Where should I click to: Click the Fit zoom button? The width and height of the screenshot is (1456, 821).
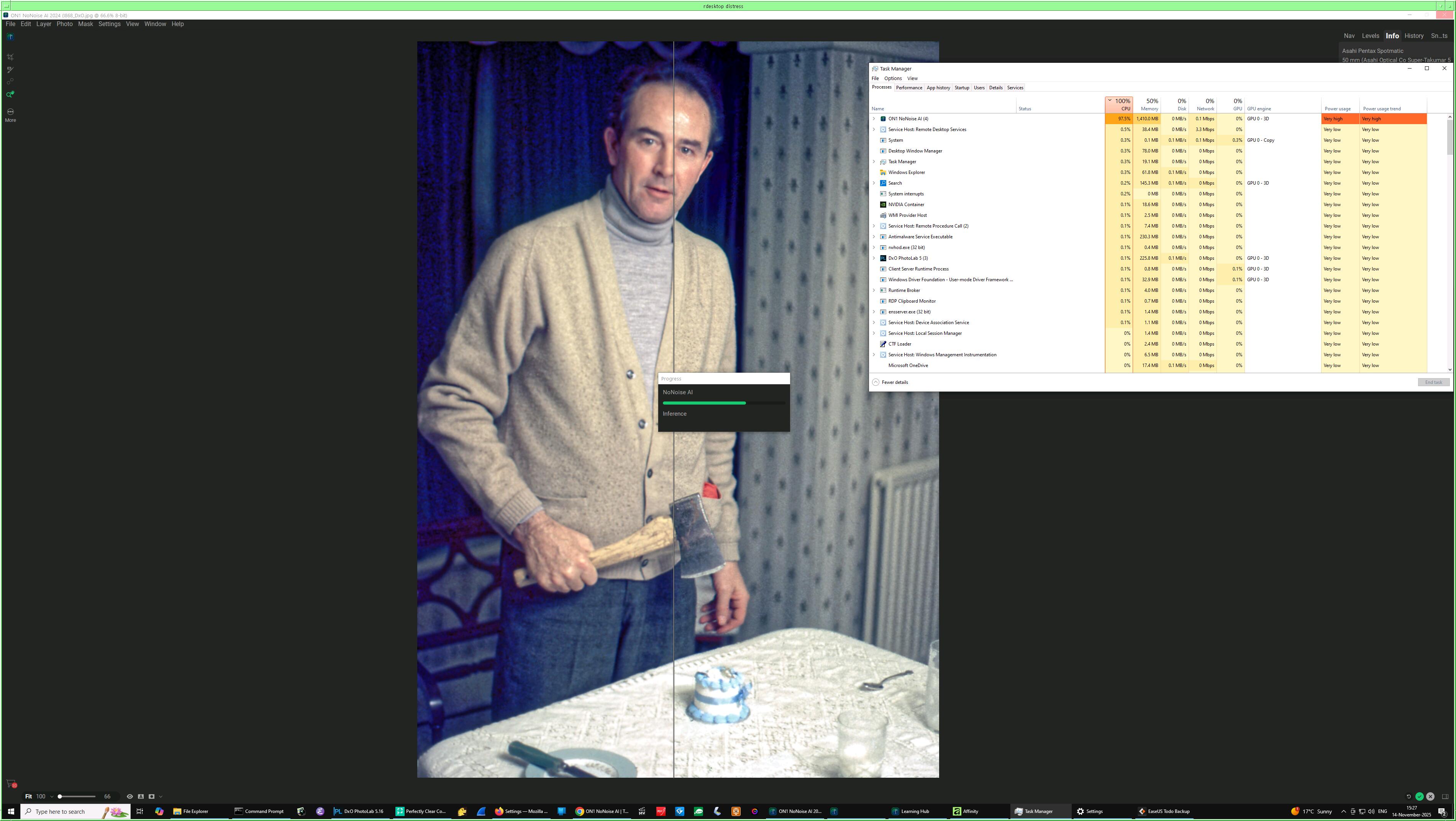[x=28, y=797]
